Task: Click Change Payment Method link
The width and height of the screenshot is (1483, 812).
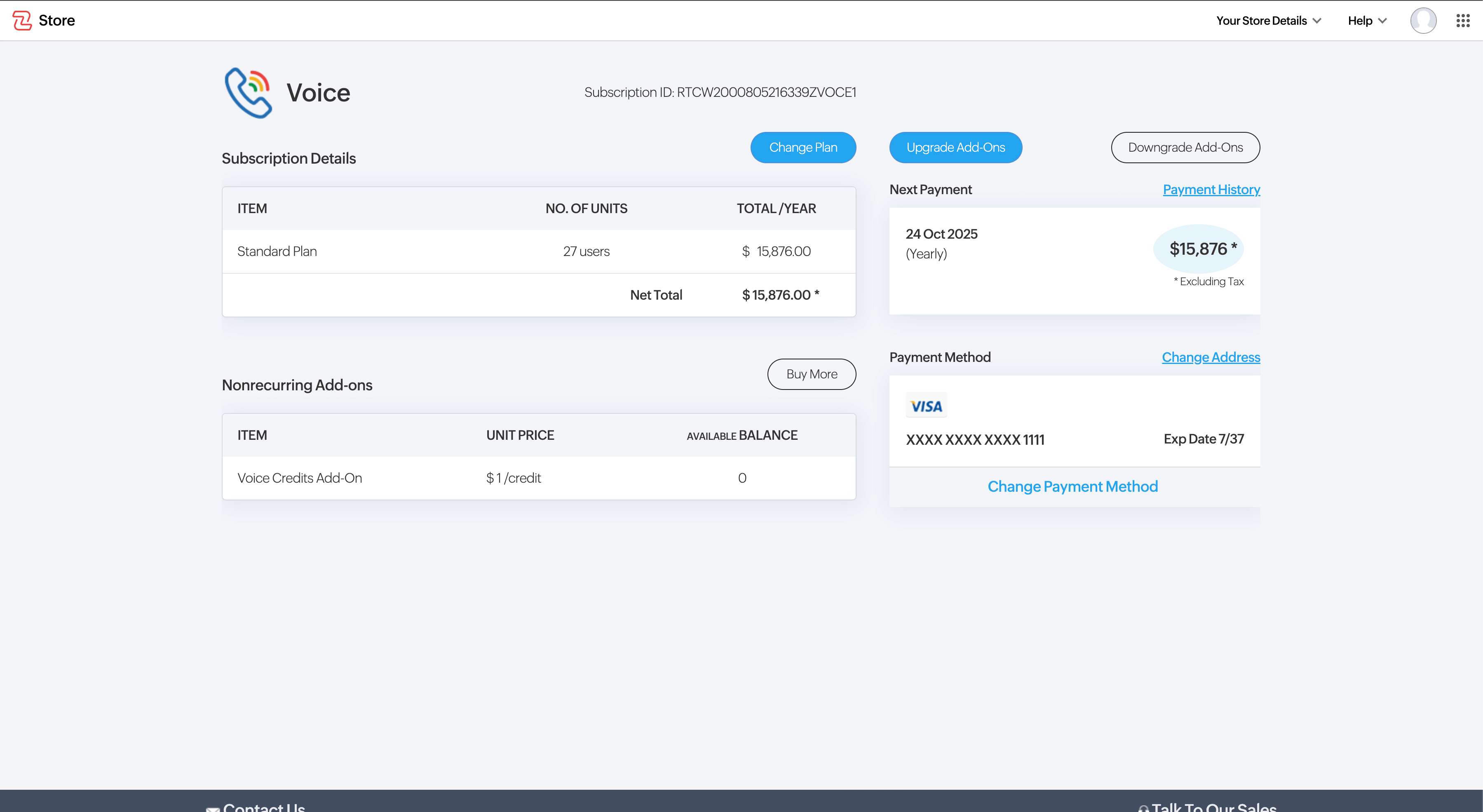Action: point(1072,487)
